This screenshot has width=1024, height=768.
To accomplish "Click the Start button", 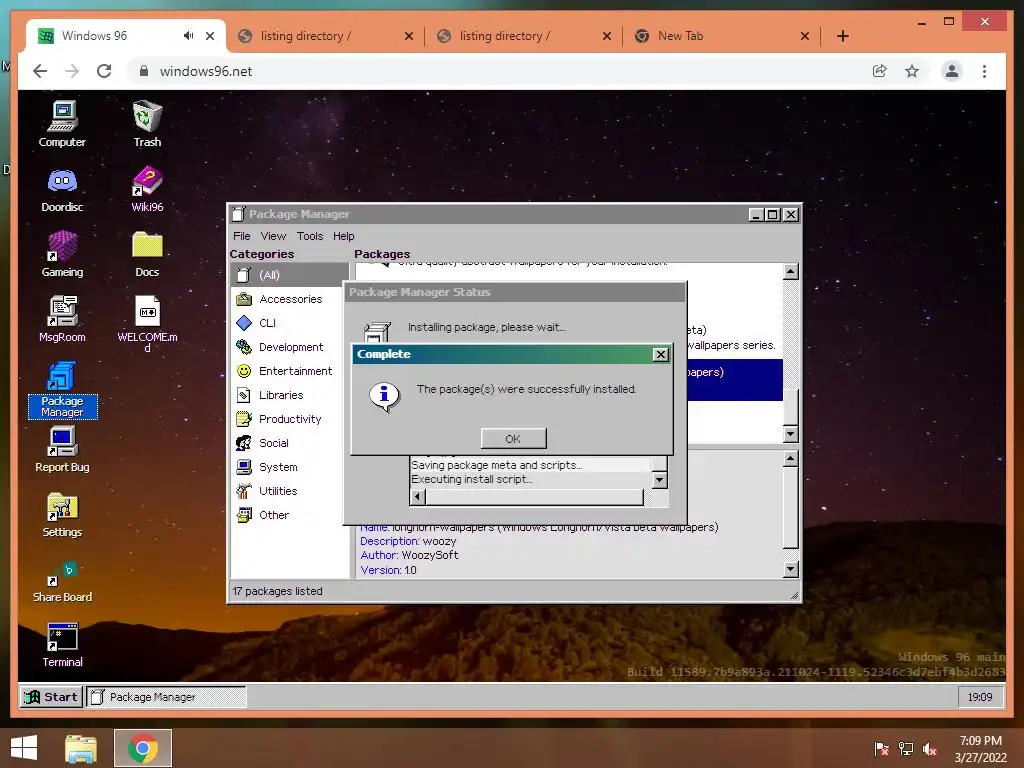I will pyautogui.click(x=52, y=697).
